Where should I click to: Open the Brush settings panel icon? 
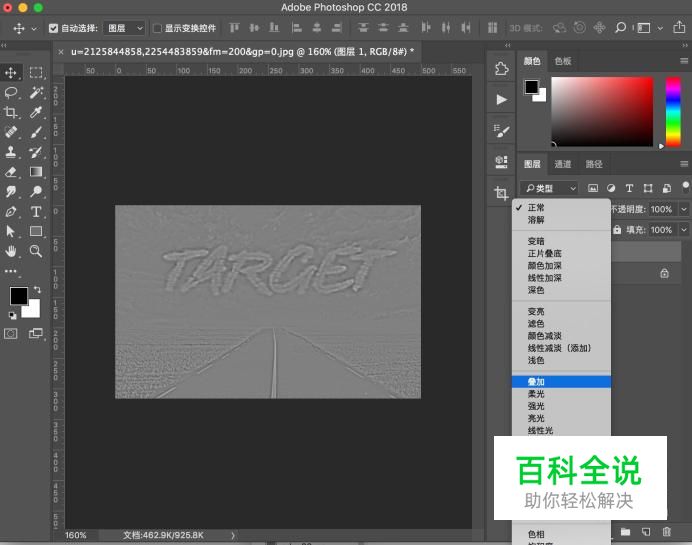(501, 131)
